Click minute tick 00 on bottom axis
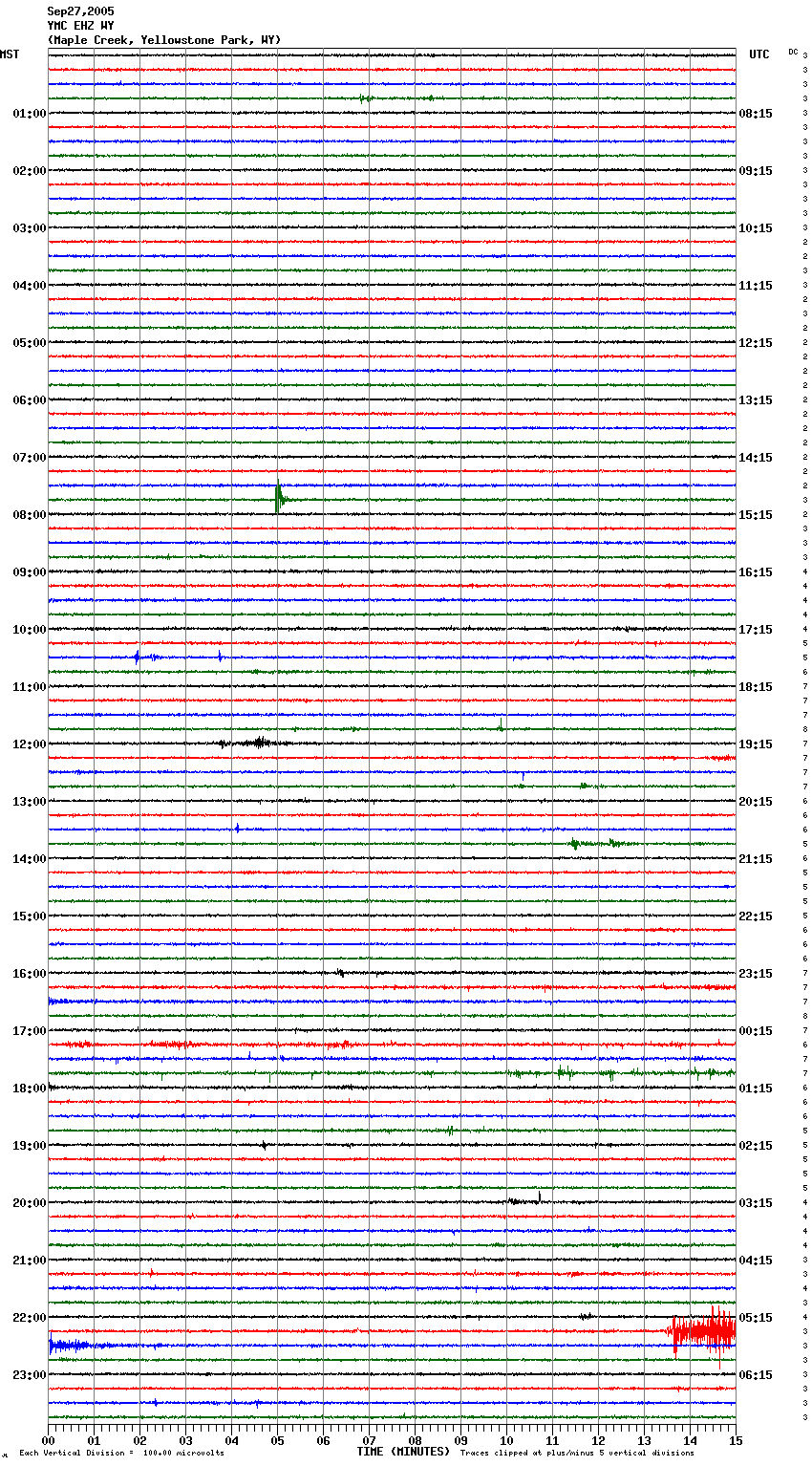The height and width of the screenshot is (1466, 812). pos(49,1440)
